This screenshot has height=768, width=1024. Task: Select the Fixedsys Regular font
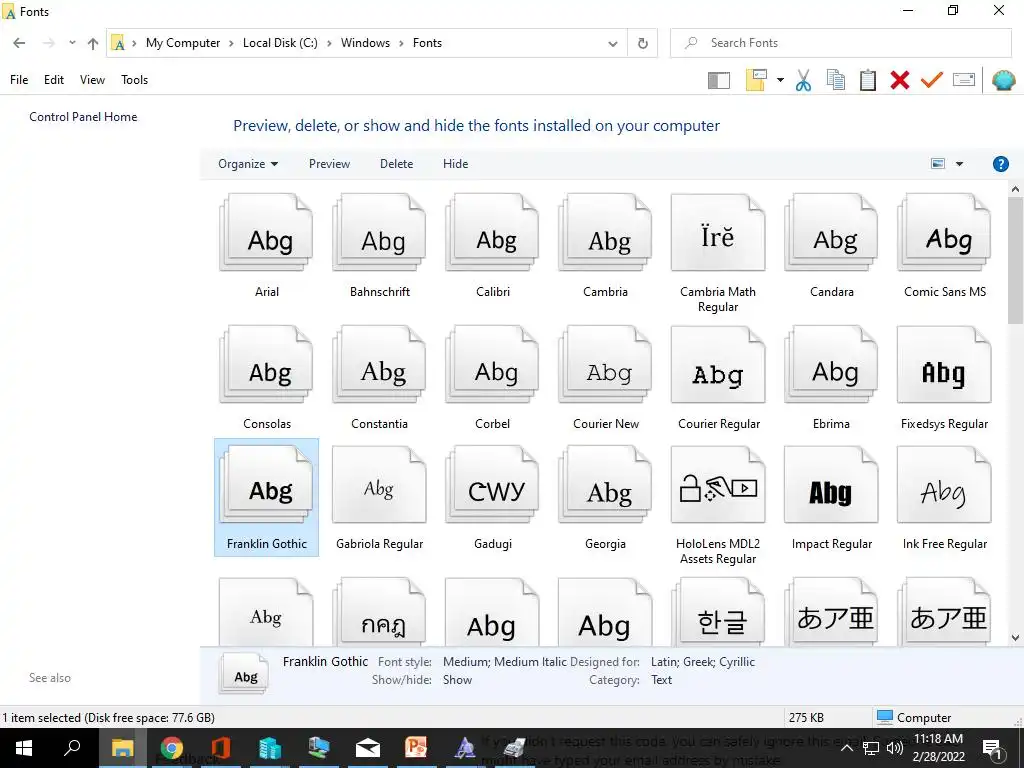tap(944, 377)
